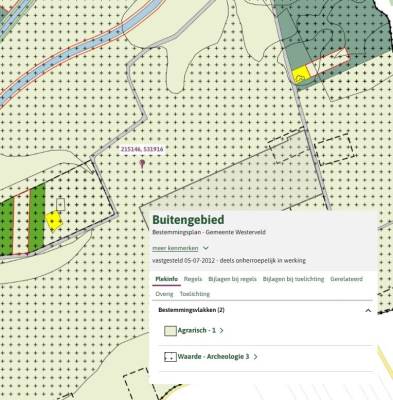Select the Overig tab
Viewport: 393px width, 400px height.
coord(164,294)
